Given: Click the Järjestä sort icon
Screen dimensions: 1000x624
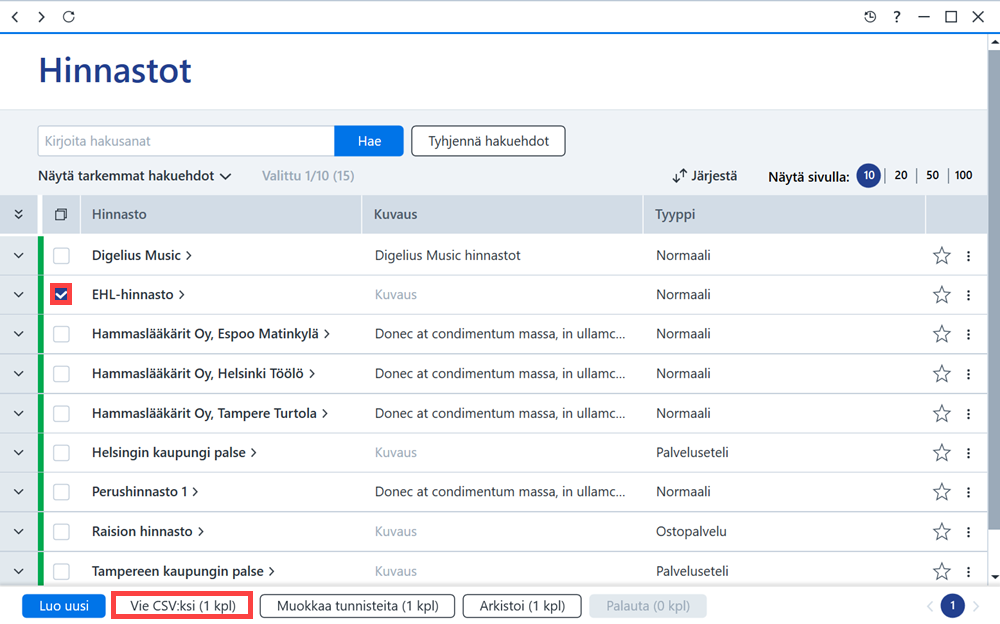Looking at the screenshot, I should 680,175.
